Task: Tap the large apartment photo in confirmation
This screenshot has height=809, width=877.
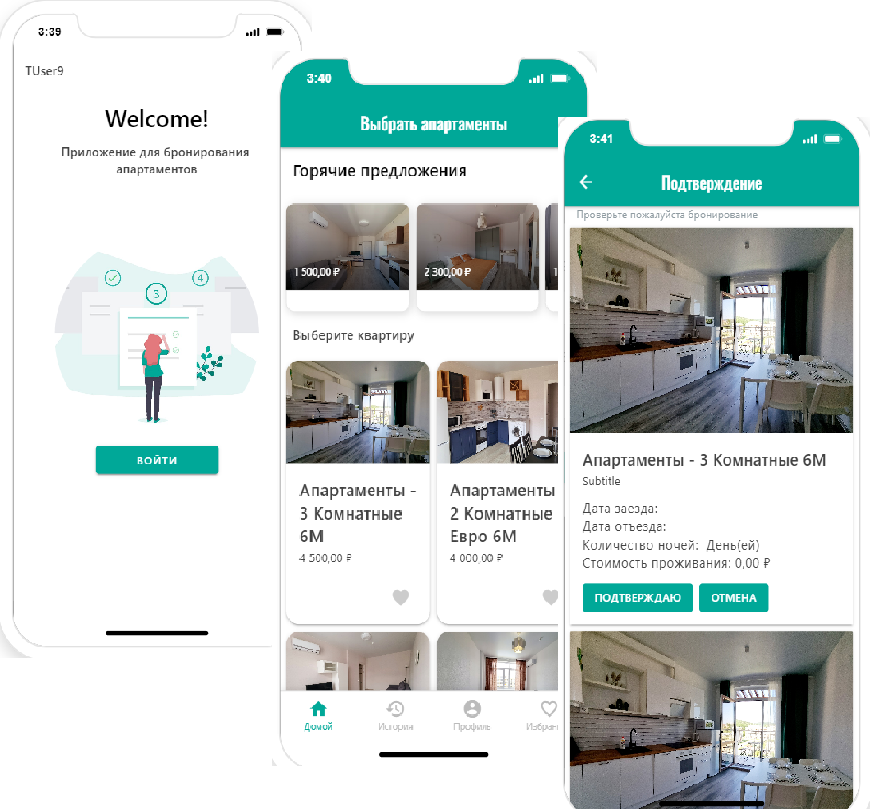Action: pyautogui.click(x=711, y=330)
